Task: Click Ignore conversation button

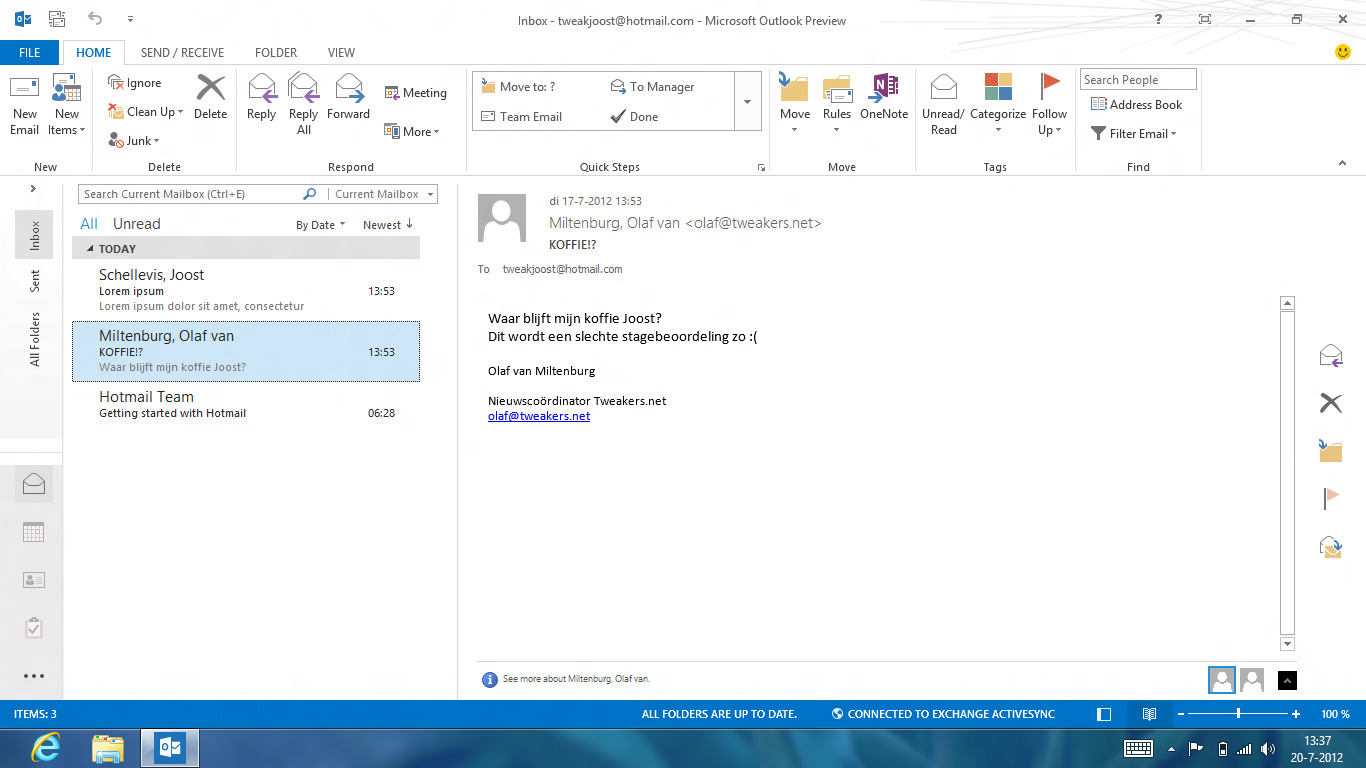Action: point(135,83)
